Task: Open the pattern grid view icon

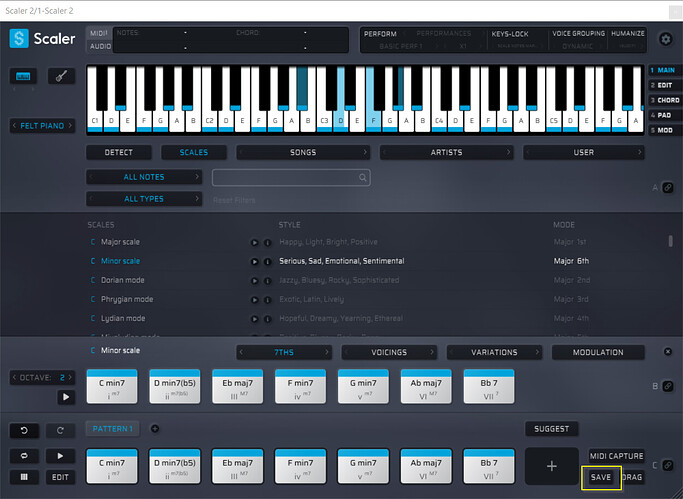Action: pos(24,477)
